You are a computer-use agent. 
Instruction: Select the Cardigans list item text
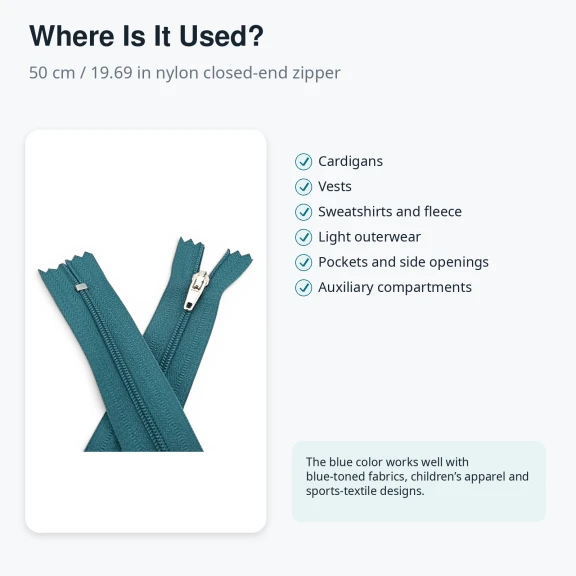click(x=350, y=162)
